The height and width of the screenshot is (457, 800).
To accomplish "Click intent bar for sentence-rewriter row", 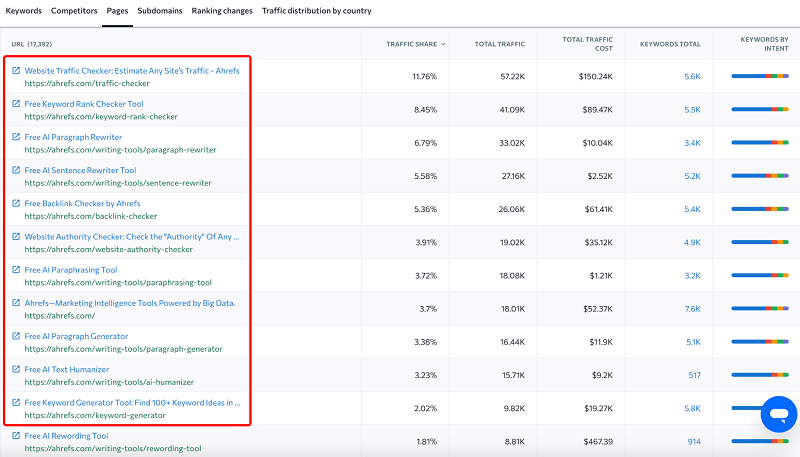I will pos(760,176).
